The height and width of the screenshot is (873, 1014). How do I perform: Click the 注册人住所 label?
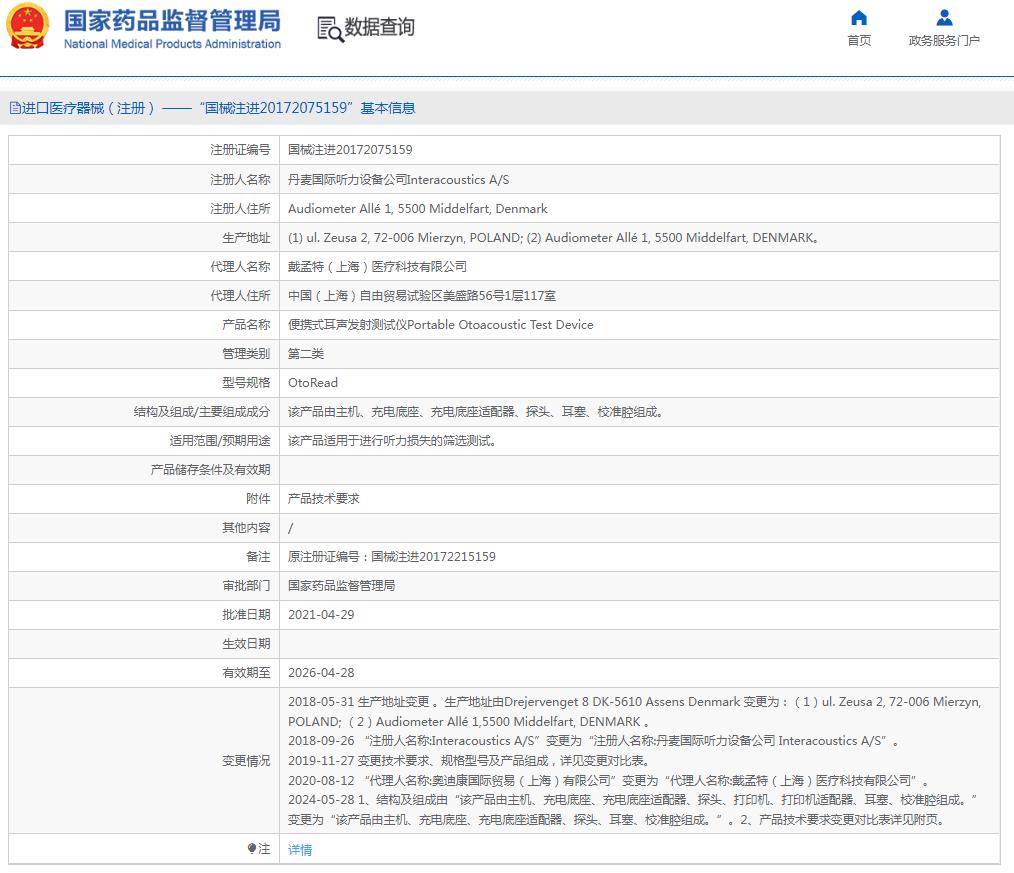[x=240, y=209]
